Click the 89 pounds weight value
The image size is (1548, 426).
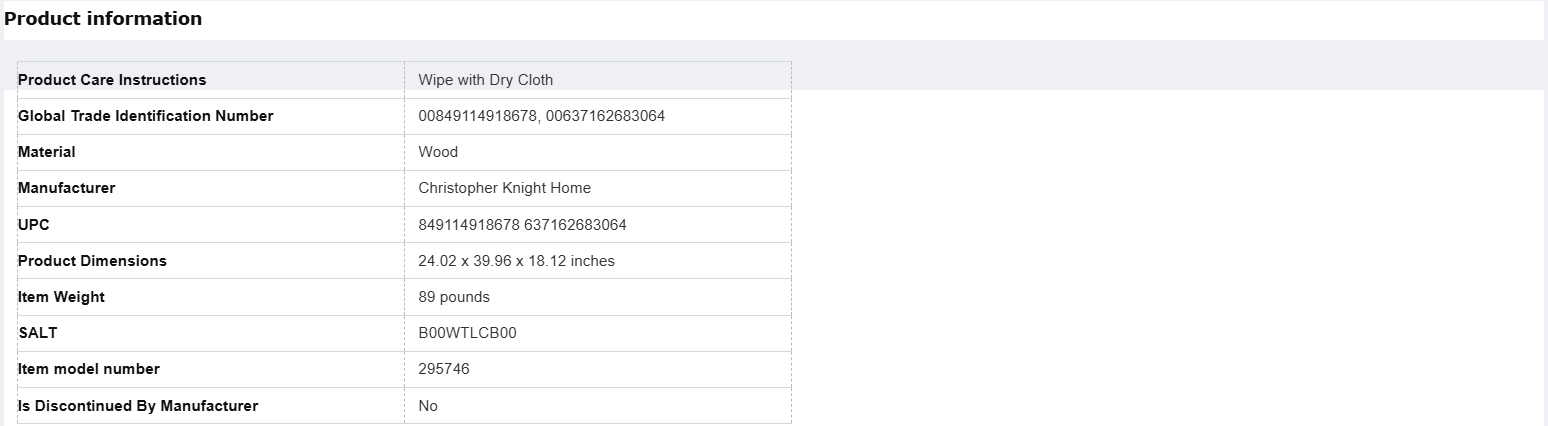pyautogui.click(x=454, y=297)
